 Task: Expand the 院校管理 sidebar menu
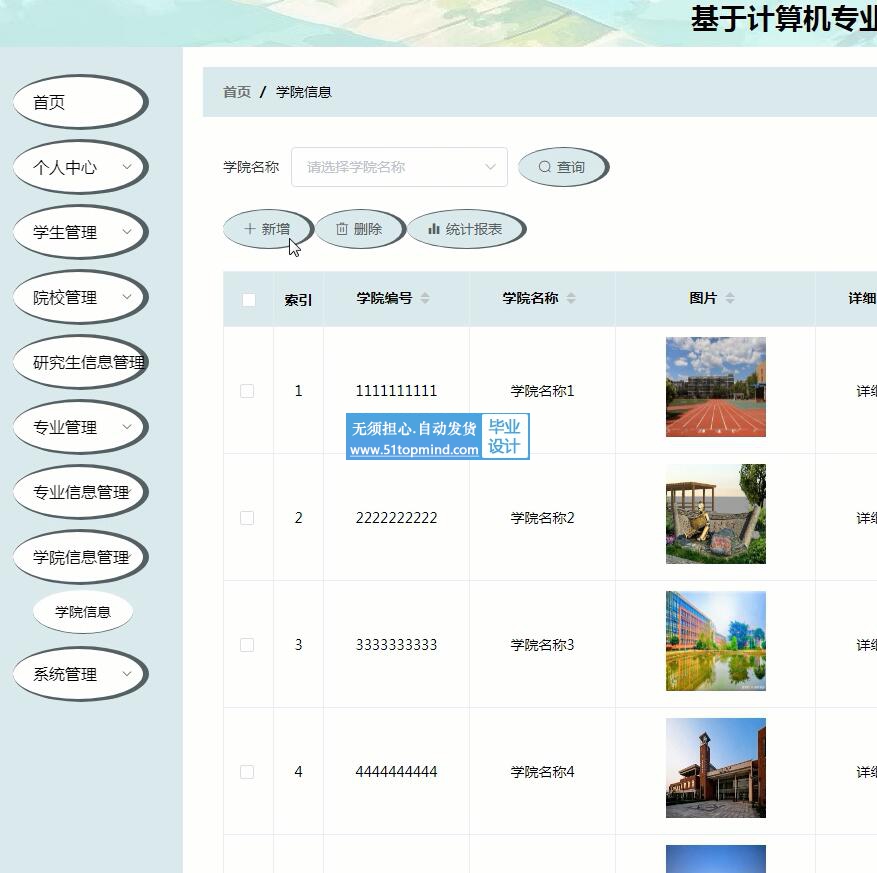(81, 298)
